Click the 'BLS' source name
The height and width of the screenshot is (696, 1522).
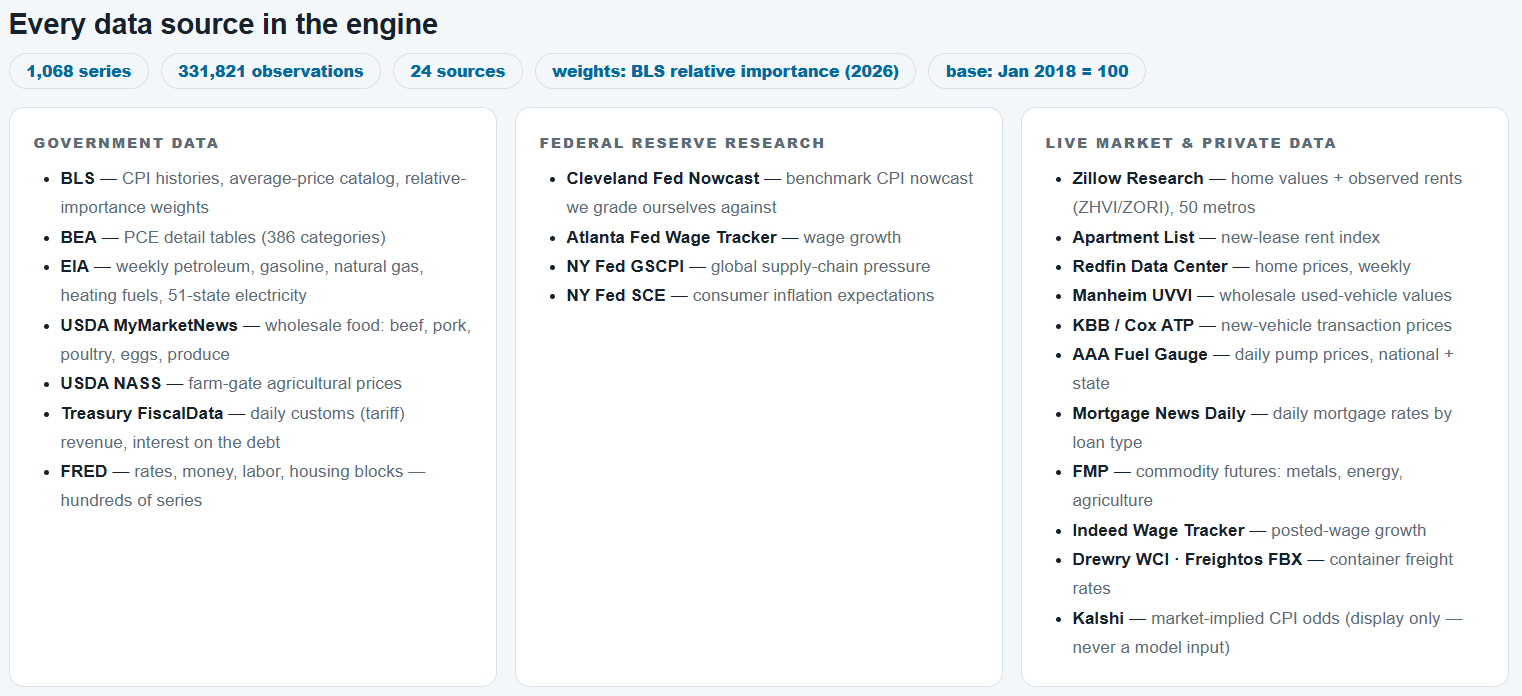(78, 178)
